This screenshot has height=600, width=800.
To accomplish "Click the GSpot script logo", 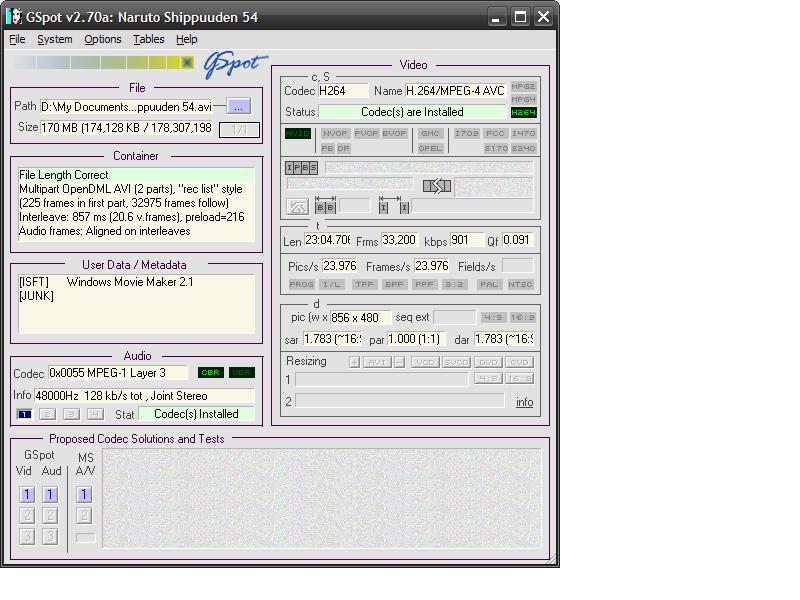I will pos(235,65).
